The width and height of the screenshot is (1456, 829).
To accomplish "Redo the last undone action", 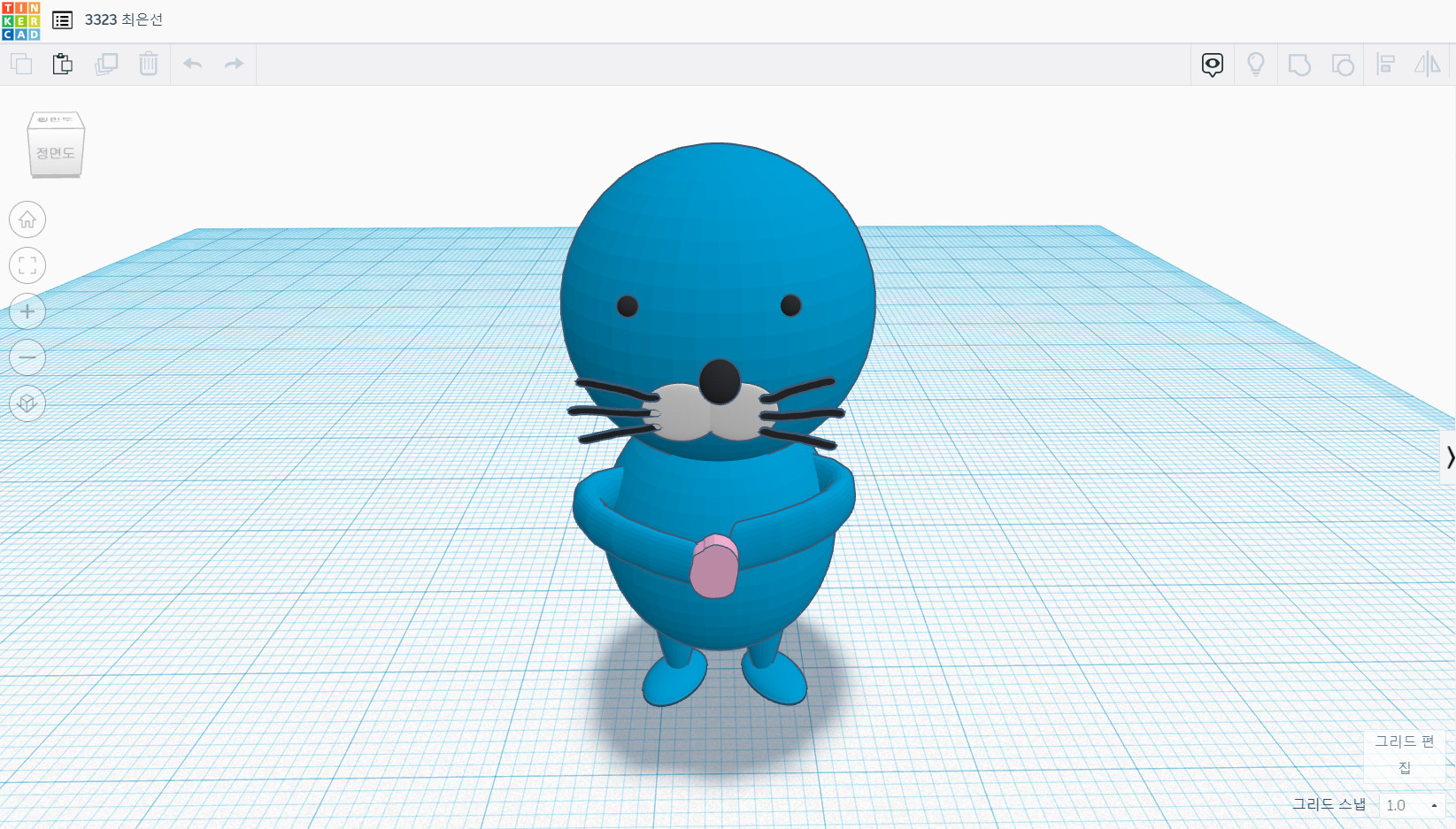I will pos(234,64).
